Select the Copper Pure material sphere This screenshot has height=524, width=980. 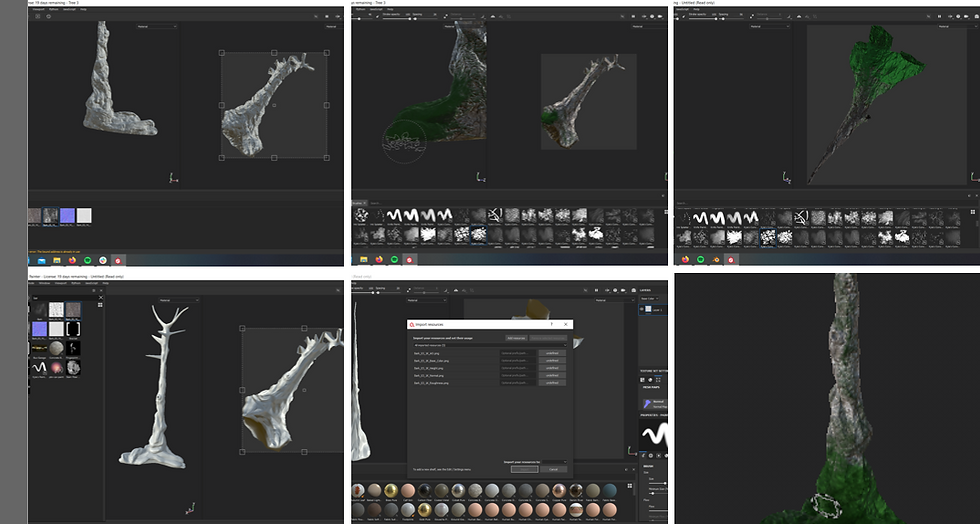(559, 491)
